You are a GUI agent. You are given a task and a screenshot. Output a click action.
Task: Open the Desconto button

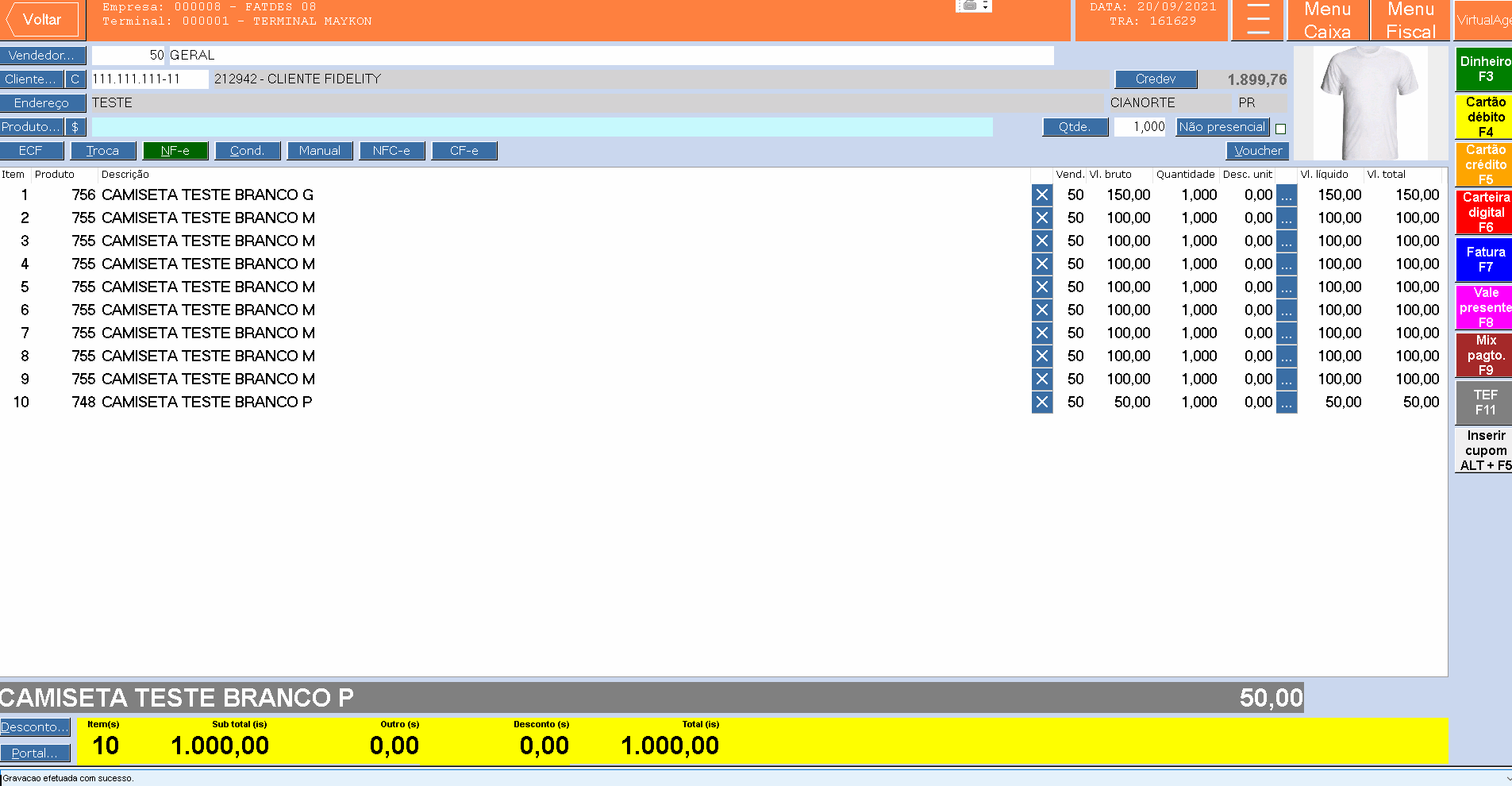pyautogui.click(x=35, y=727)
